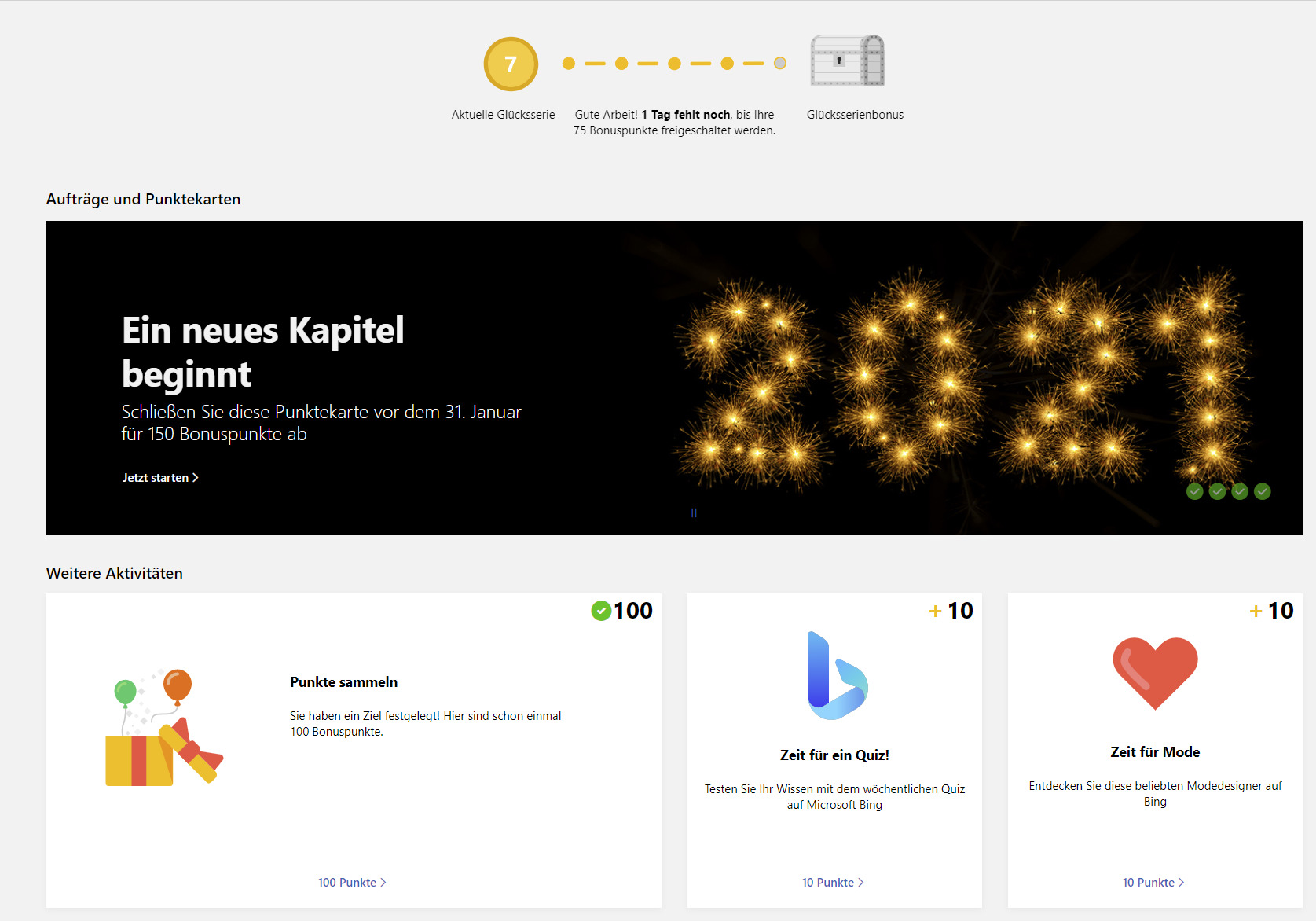
Task: Click the first yellow dot in the streak progress
Action: [569, 63]
